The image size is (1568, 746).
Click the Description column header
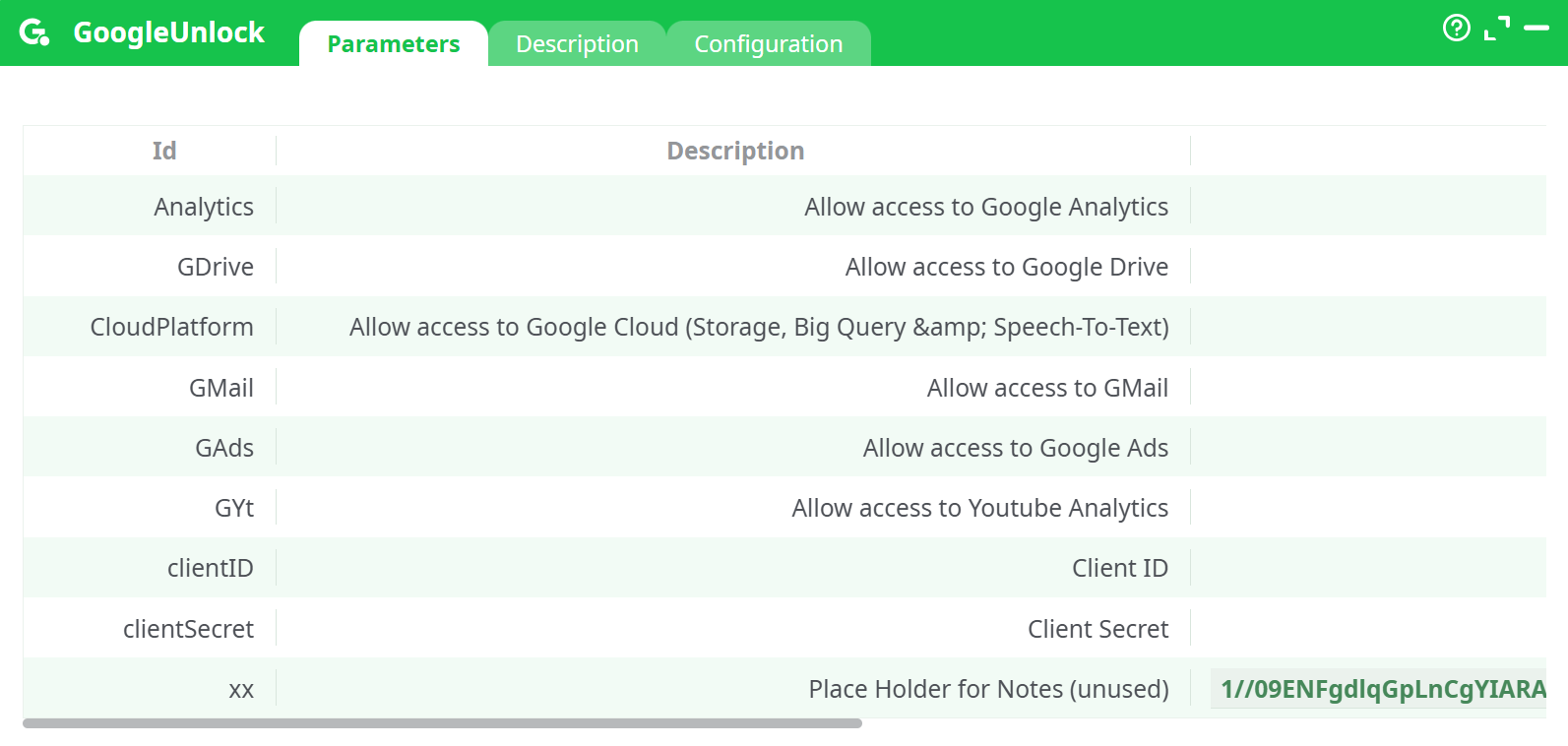pyautogui.click(x=735, y=151)
